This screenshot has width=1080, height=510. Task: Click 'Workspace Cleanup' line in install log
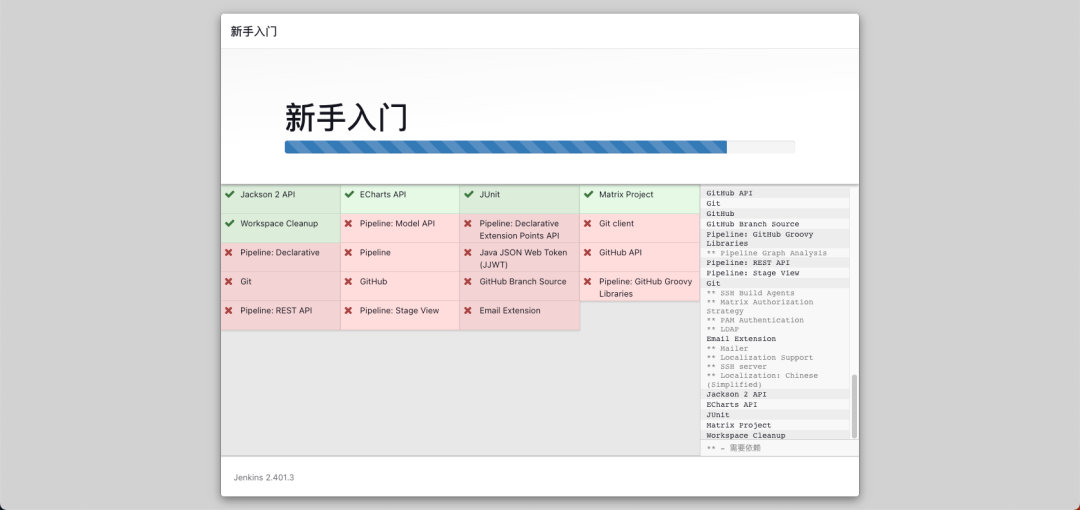click(746, 436)
